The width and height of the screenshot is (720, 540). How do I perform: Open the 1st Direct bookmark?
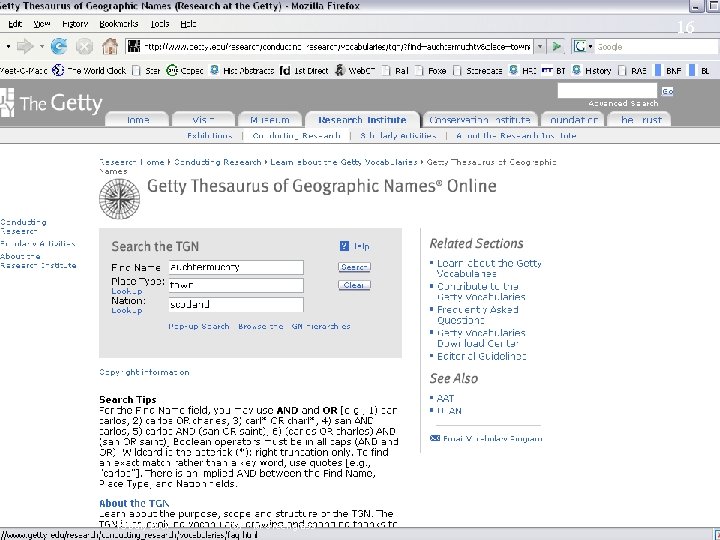304,71
